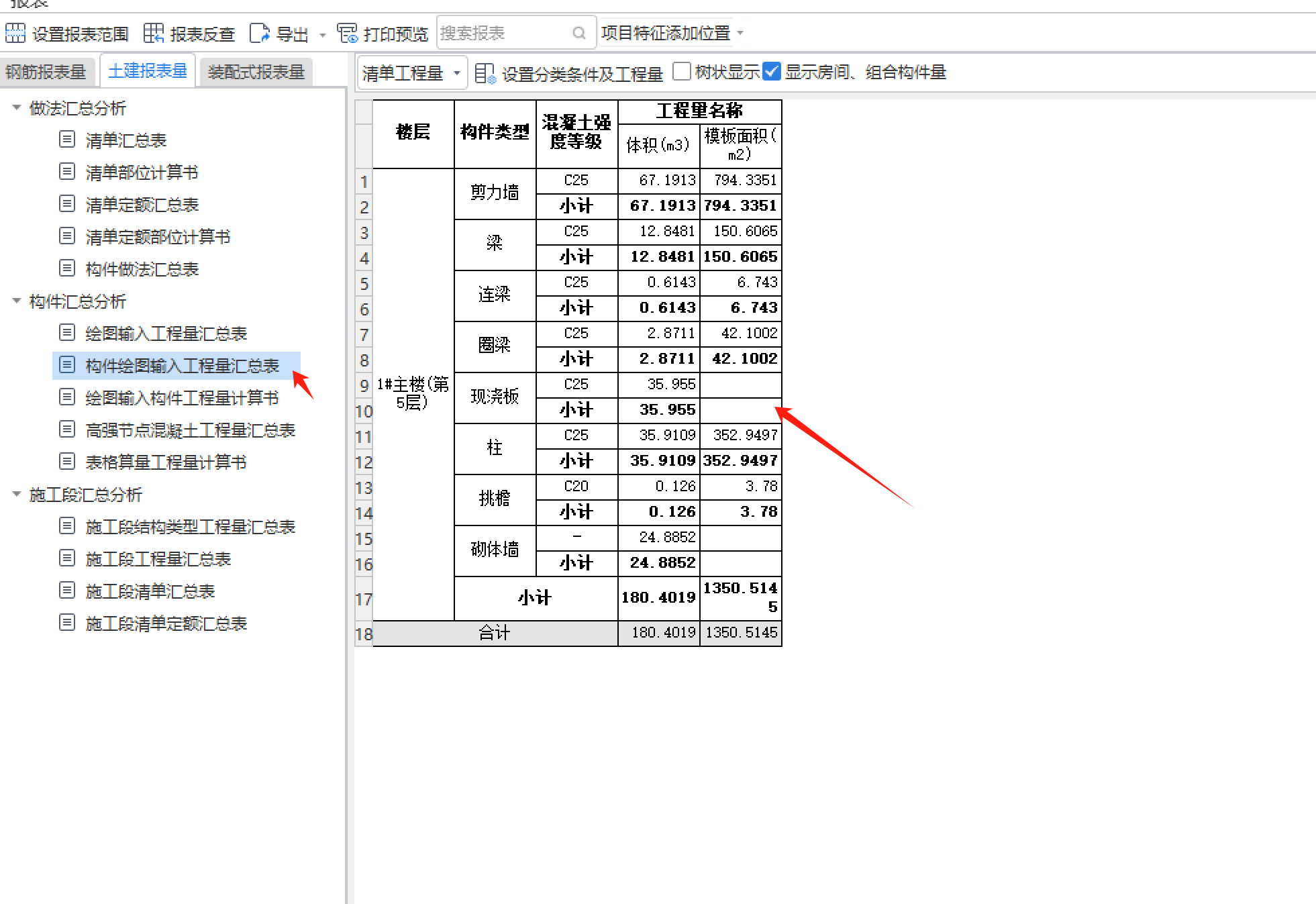
Task: Open the 导出 dropdown arrow
Action: pyautogui.click(x=323, y=34)
